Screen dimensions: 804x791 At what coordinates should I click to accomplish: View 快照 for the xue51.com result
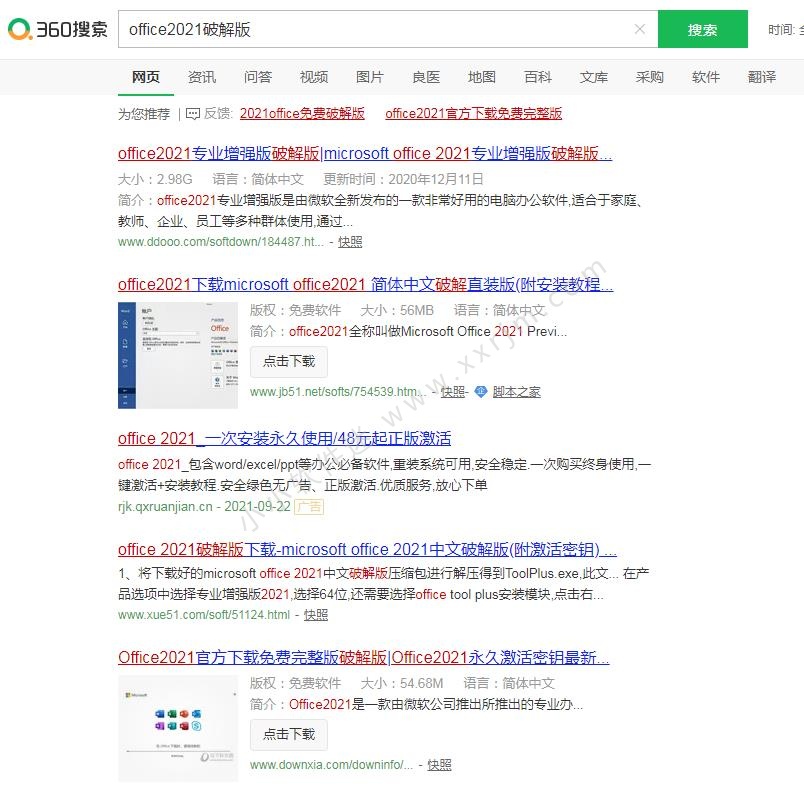(316, 615)
